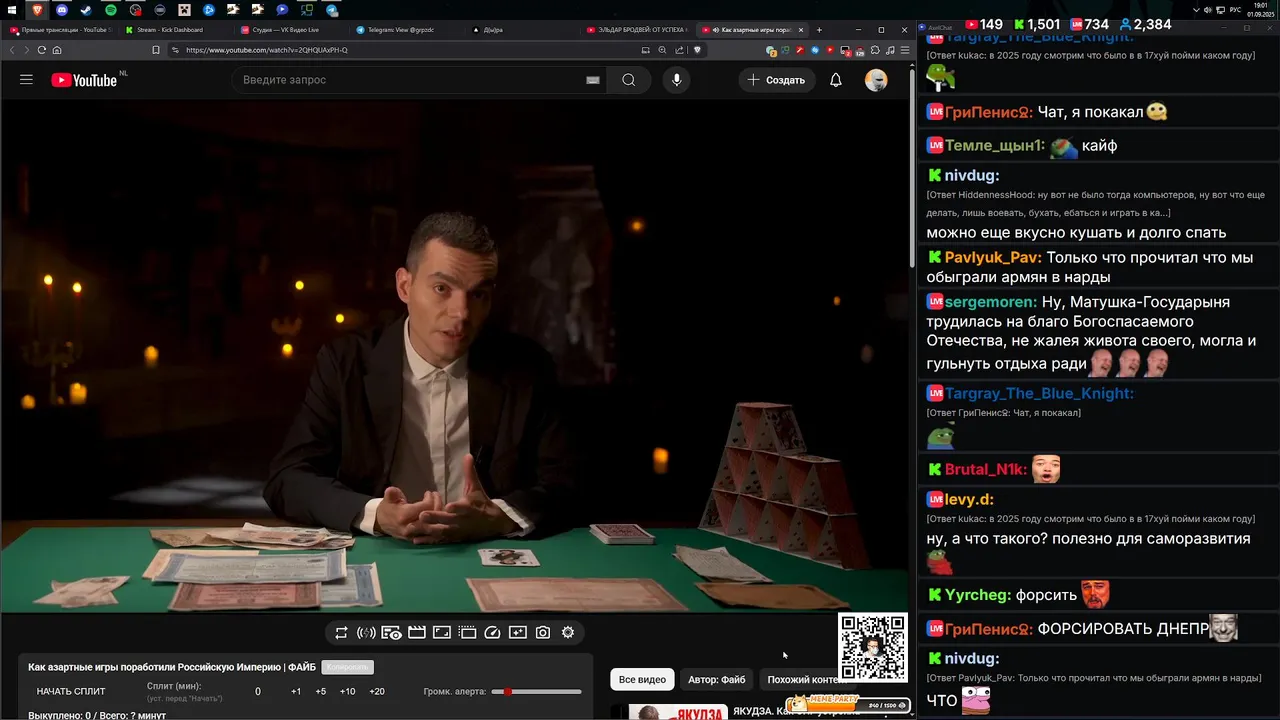
Task: Open the browser main menu button
Action: click(x=905, y=50)
